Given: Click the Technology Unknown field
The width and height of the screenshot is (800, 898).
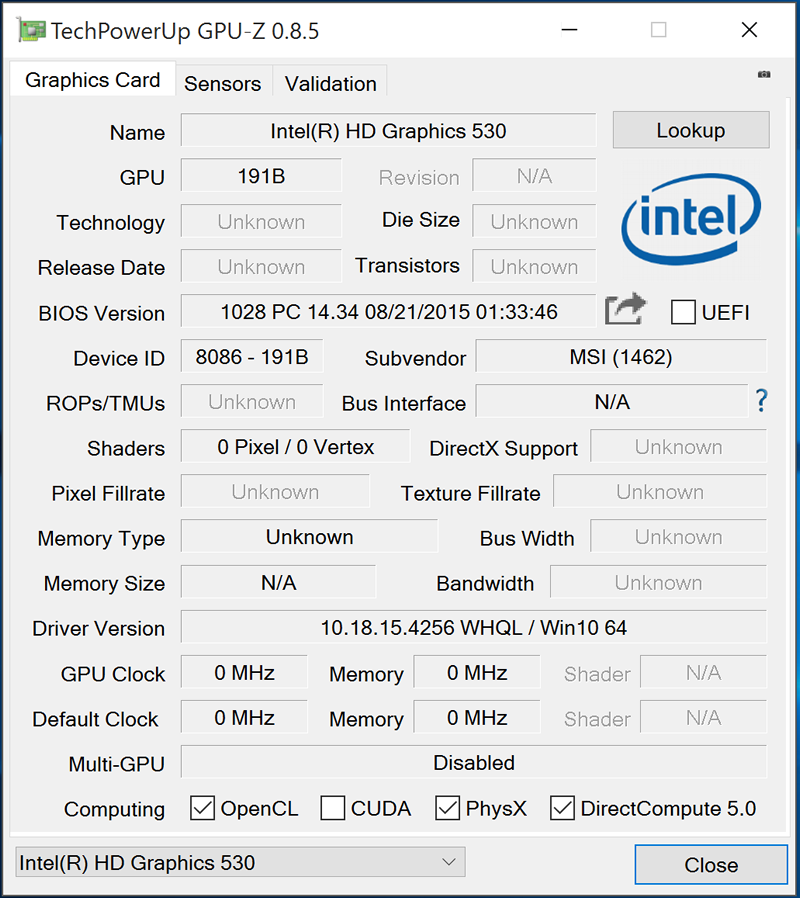Looking at the screenshot, I should point(261,221).
